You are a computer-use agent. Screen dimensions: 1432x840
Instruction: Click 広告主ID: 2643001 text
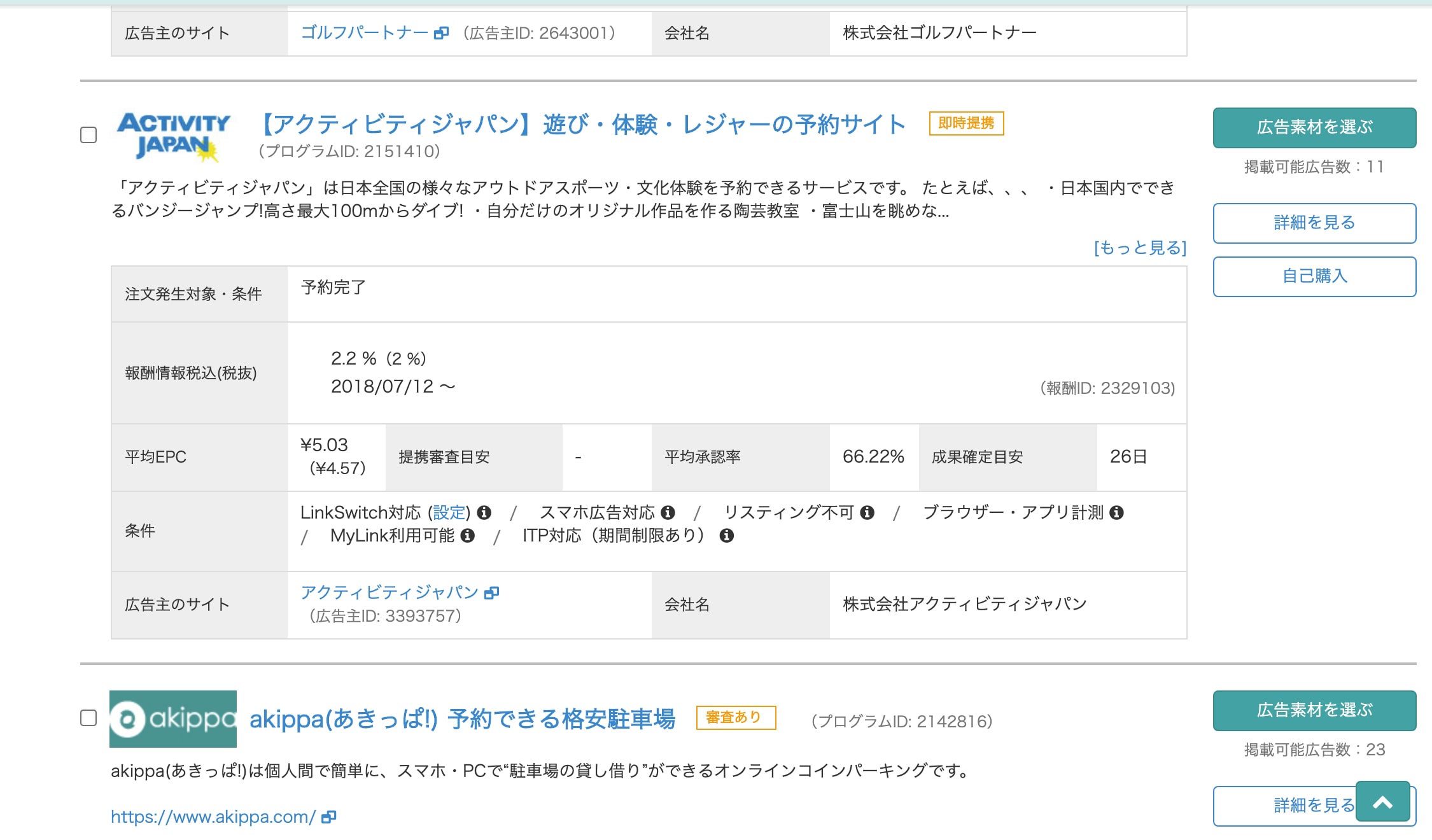tap(539, 33)
